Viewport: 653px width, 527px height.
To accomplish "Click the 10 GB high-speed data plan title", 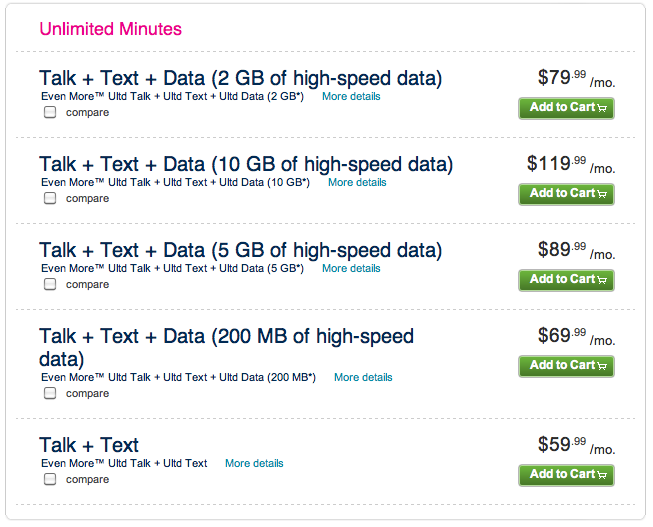I will coord(245,164).
